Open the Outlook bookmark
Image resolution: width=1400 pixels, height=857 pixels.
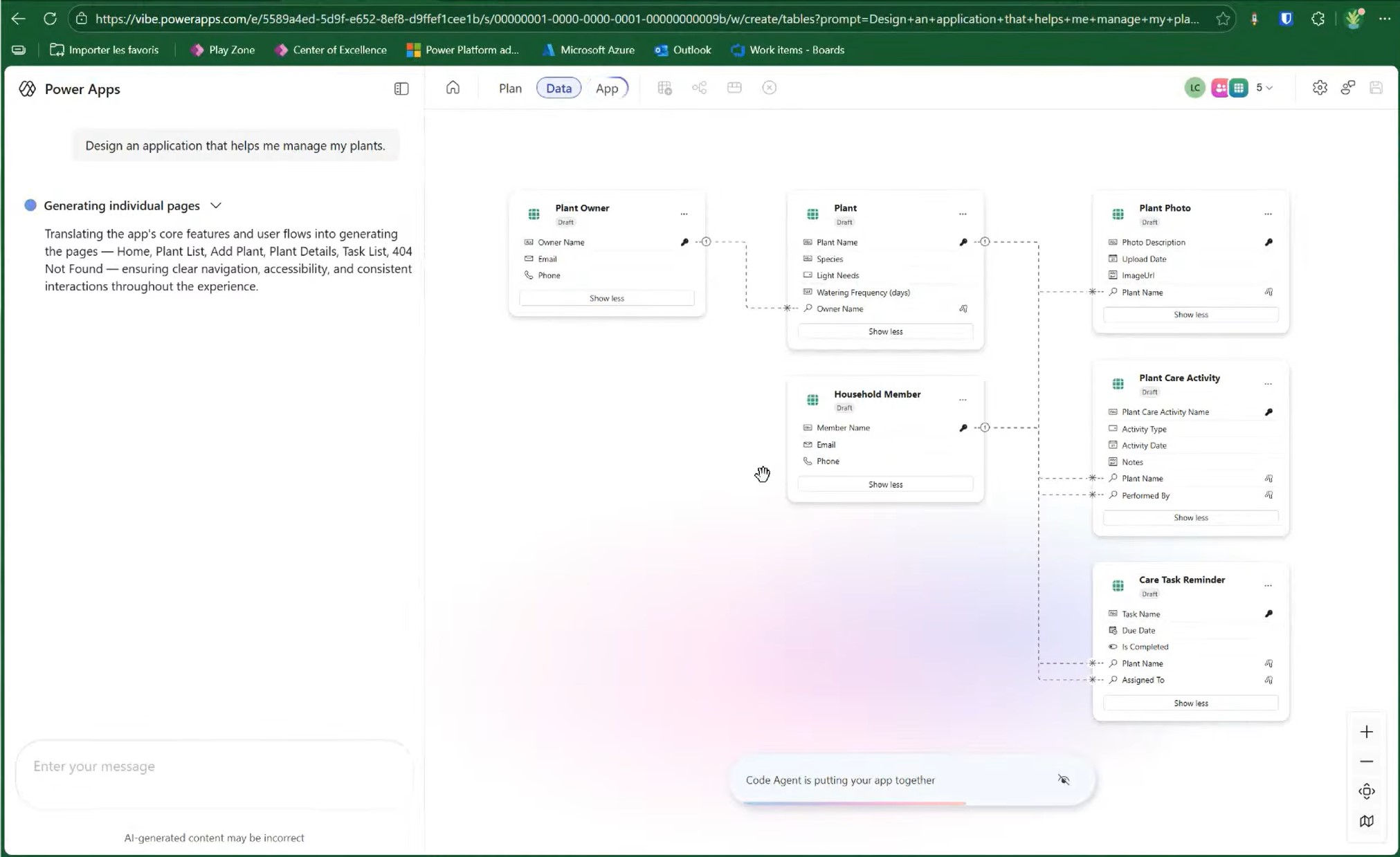(682, 50)
